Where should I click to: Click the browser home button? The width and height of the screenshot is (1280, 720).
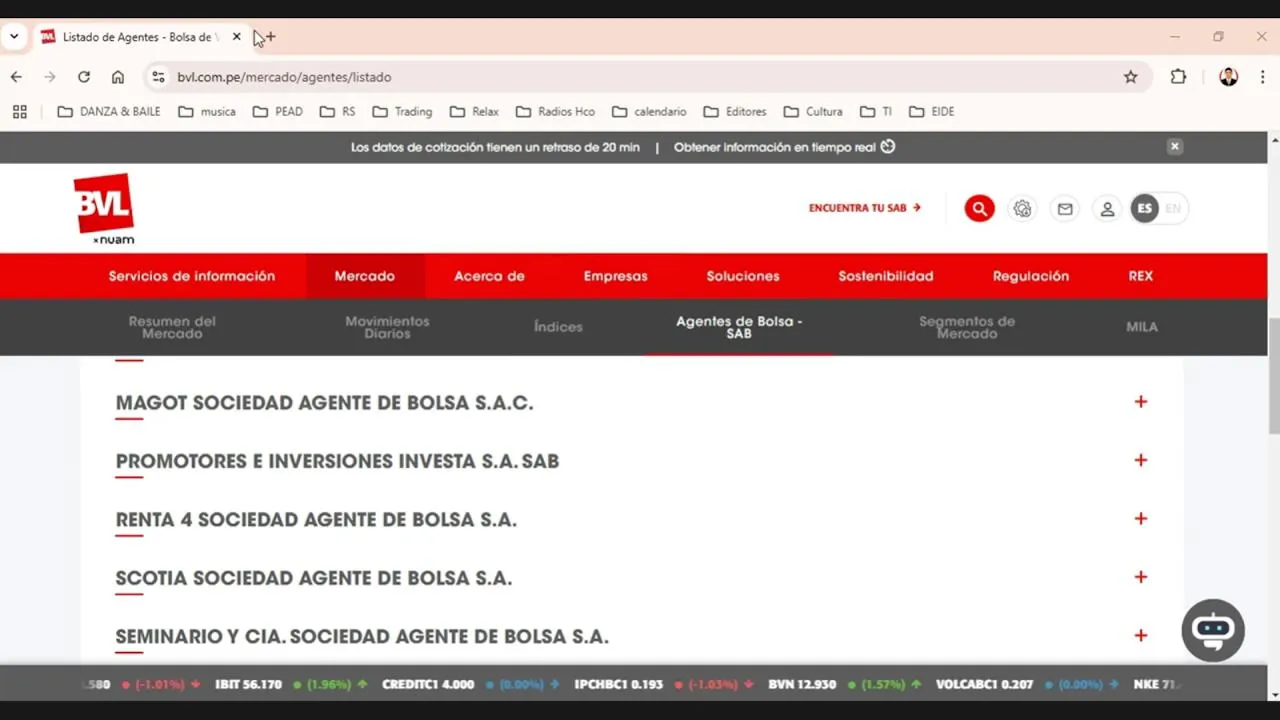point(118,77)
